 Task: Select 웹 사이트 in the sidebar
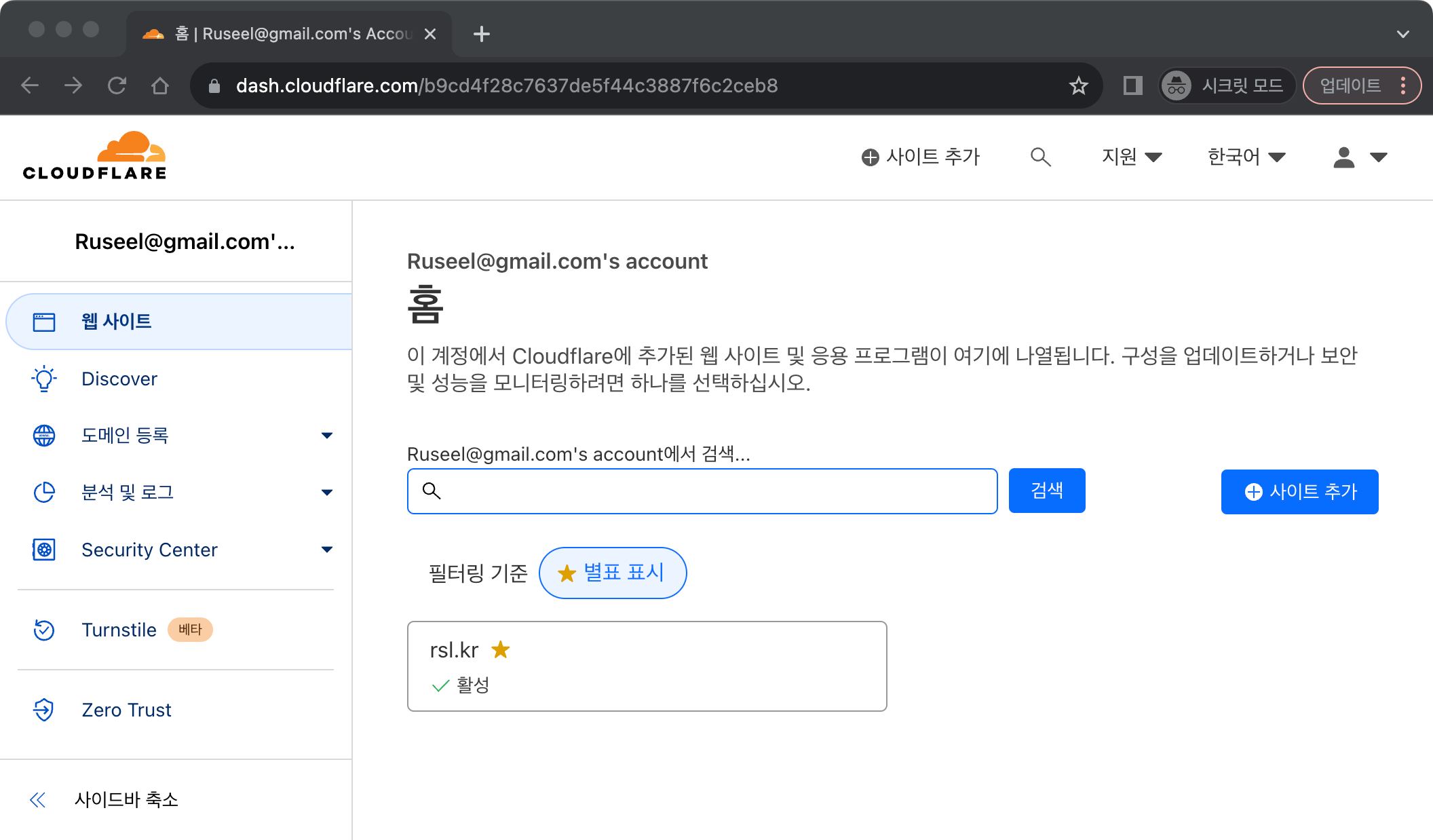pos(179,322)
